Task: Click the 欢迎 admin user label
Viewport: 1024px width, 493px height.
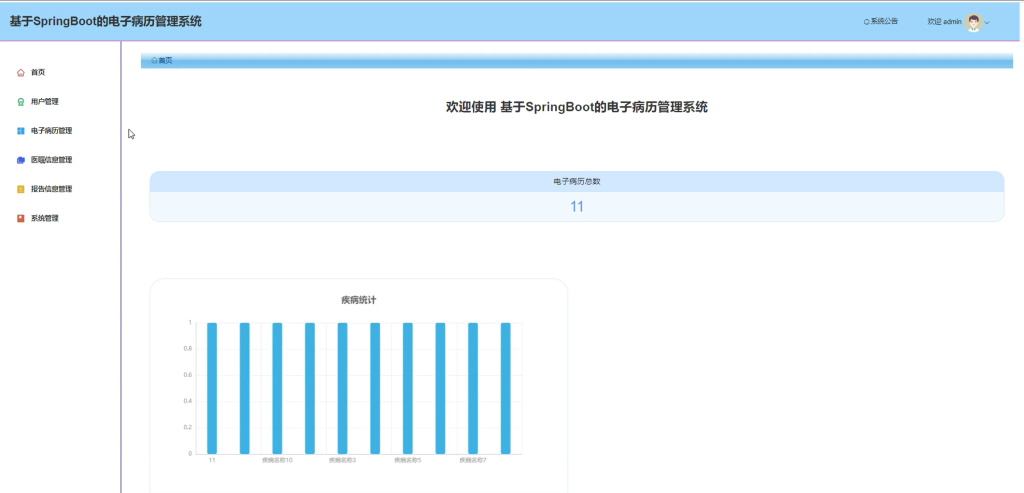Action: (x=944, y=22)
